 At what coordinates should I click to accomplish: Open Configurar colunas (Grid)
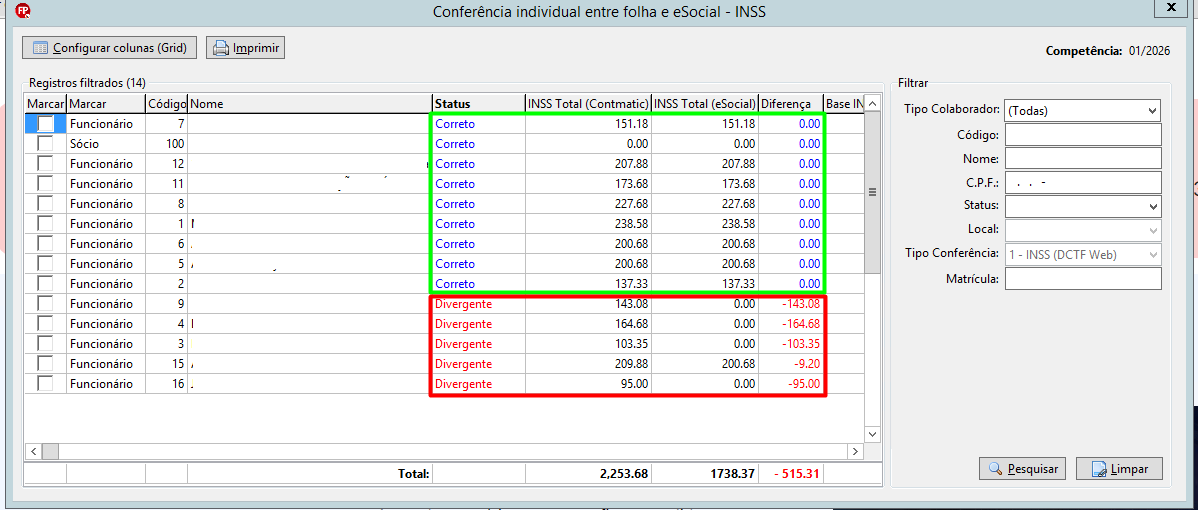click(110, 48)
